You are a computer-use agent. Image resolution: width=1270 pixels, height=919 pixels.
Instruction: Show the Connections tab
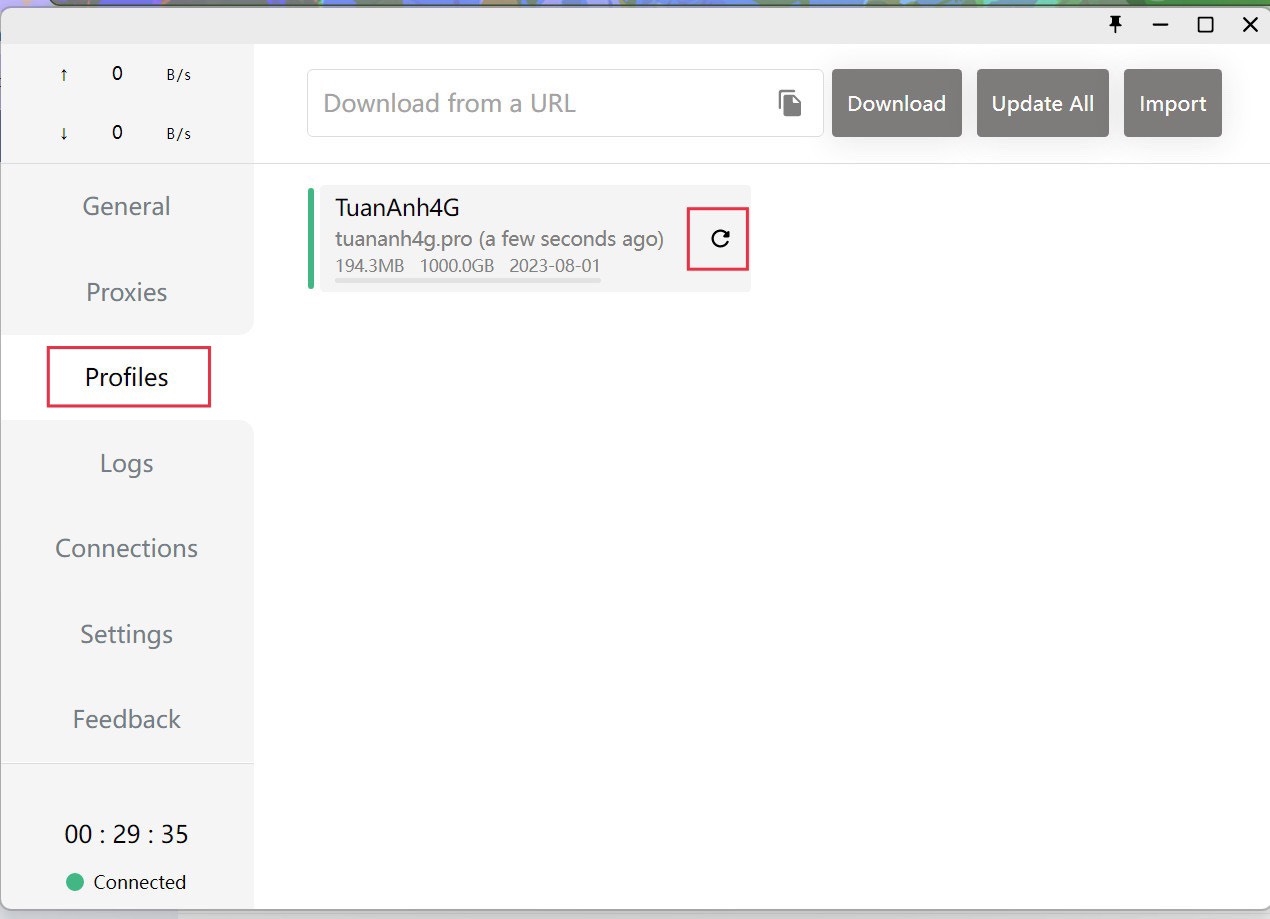coord(126,548)
